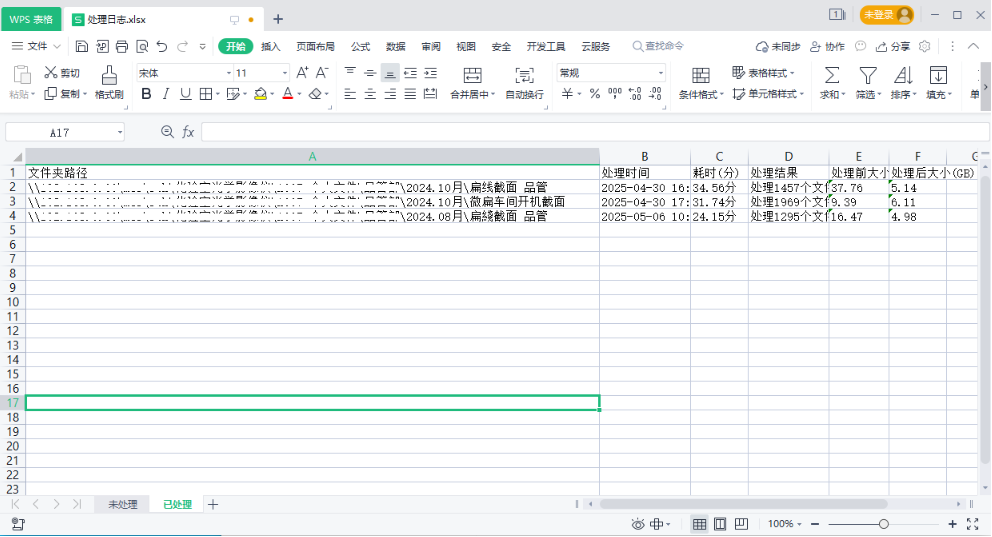The image size is (992, 537).
Task: Apply red font color
Action: point(288,94)
